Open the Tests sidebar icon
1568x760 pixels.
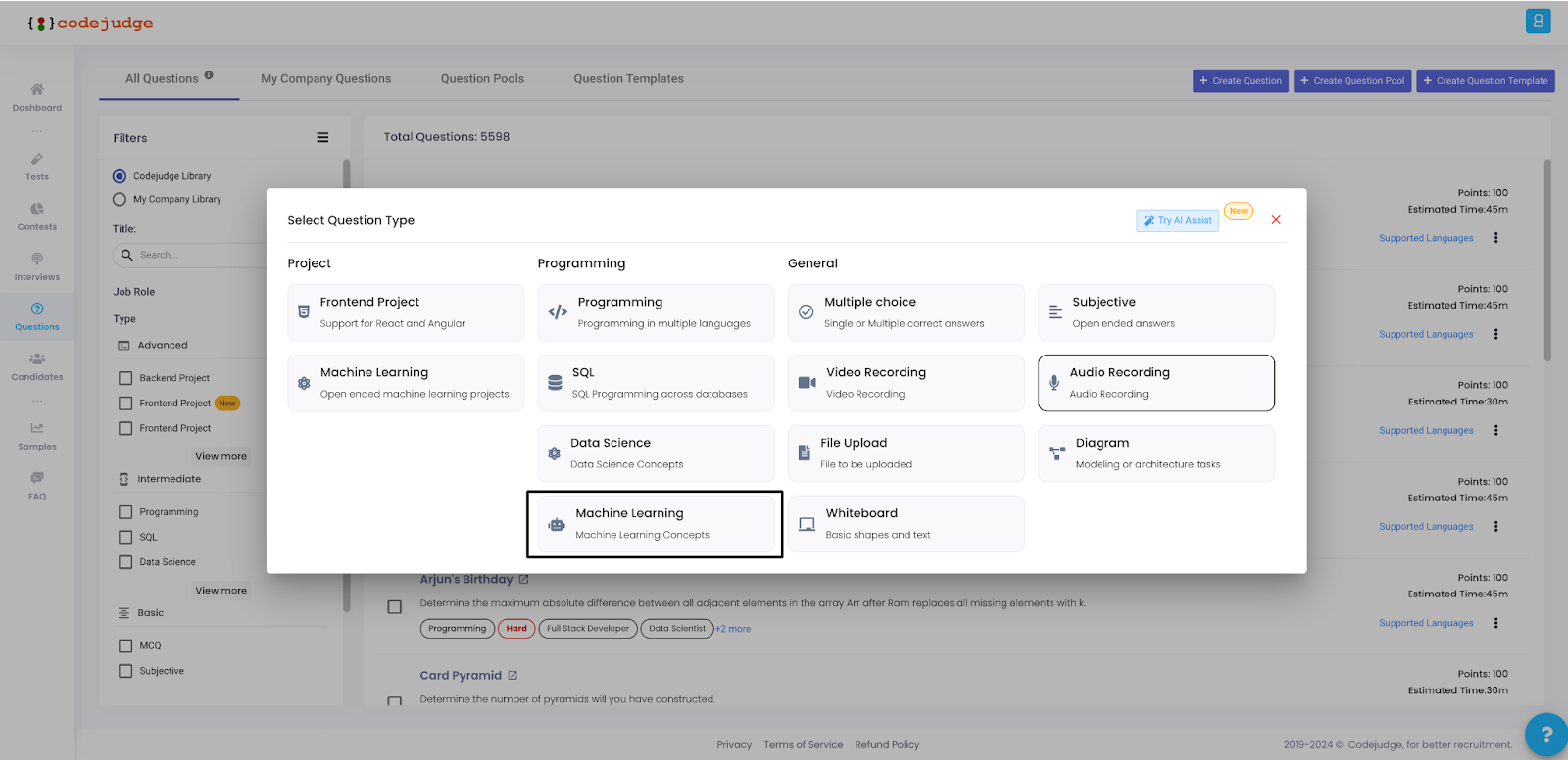[x=37, y=160]
